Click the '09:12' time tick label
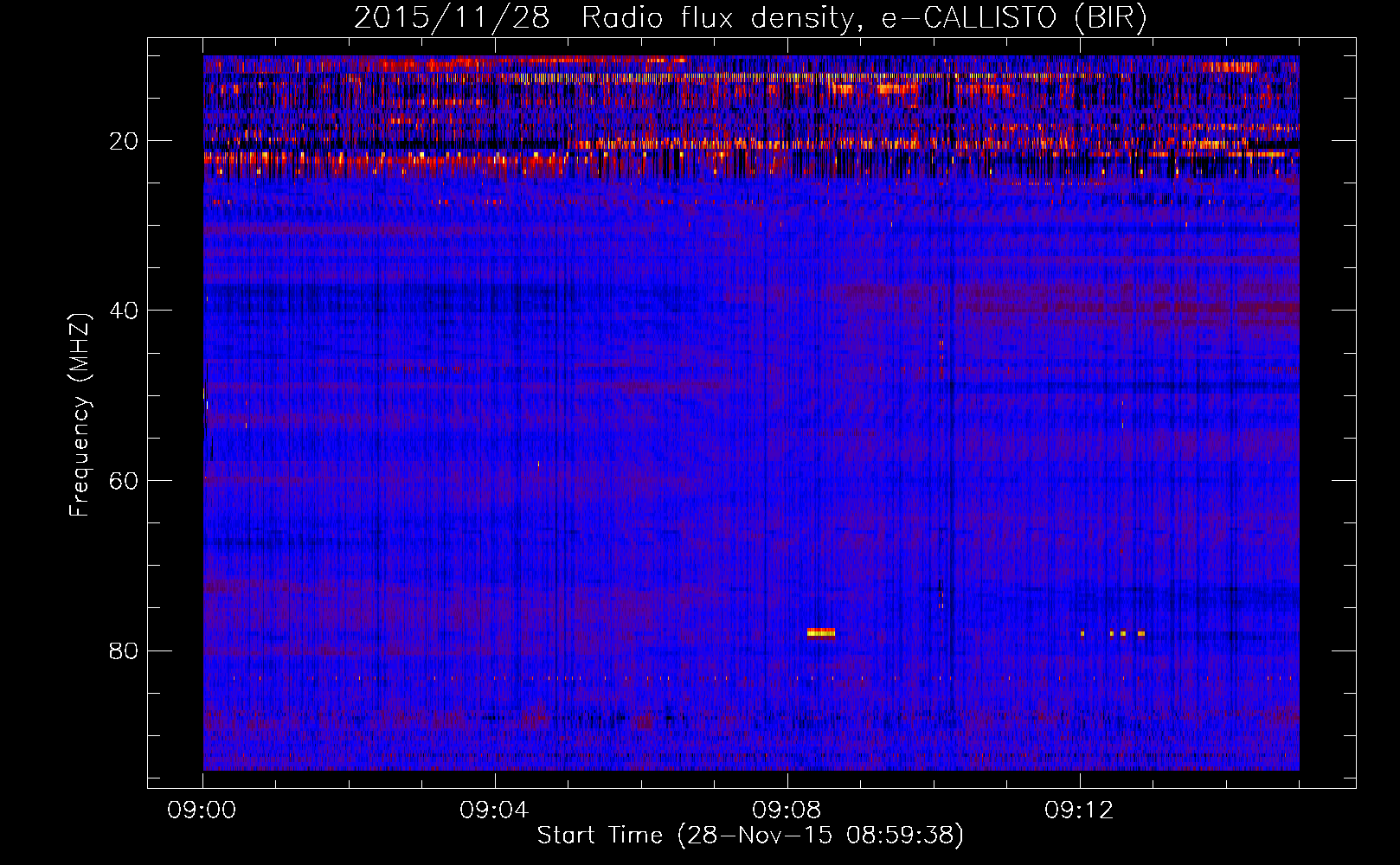Image resolution: width=1400 pixels, height=865 pixels. (x=1079, y=811)
